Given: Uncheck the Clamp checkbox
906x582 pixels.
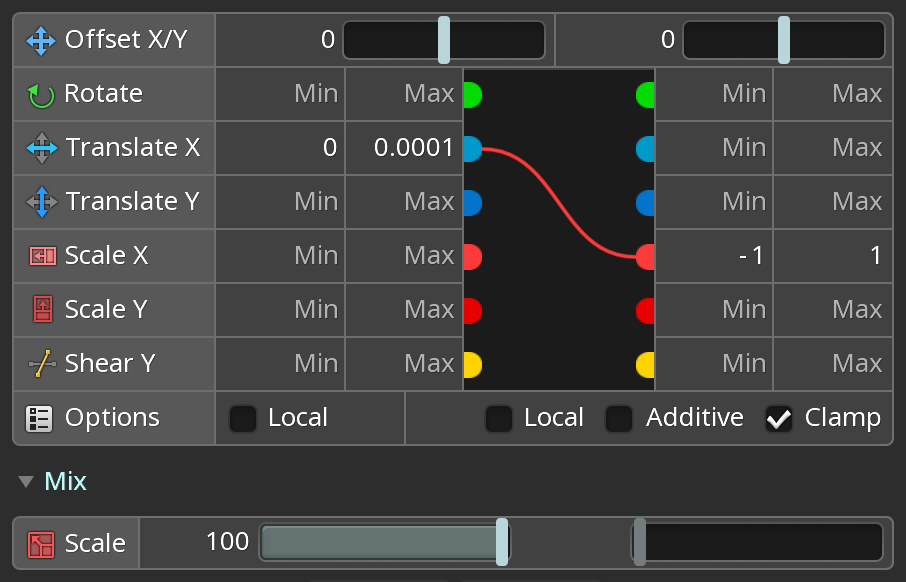Looking at the screenshot, I should pyautogui.click(x=779, y=418).
